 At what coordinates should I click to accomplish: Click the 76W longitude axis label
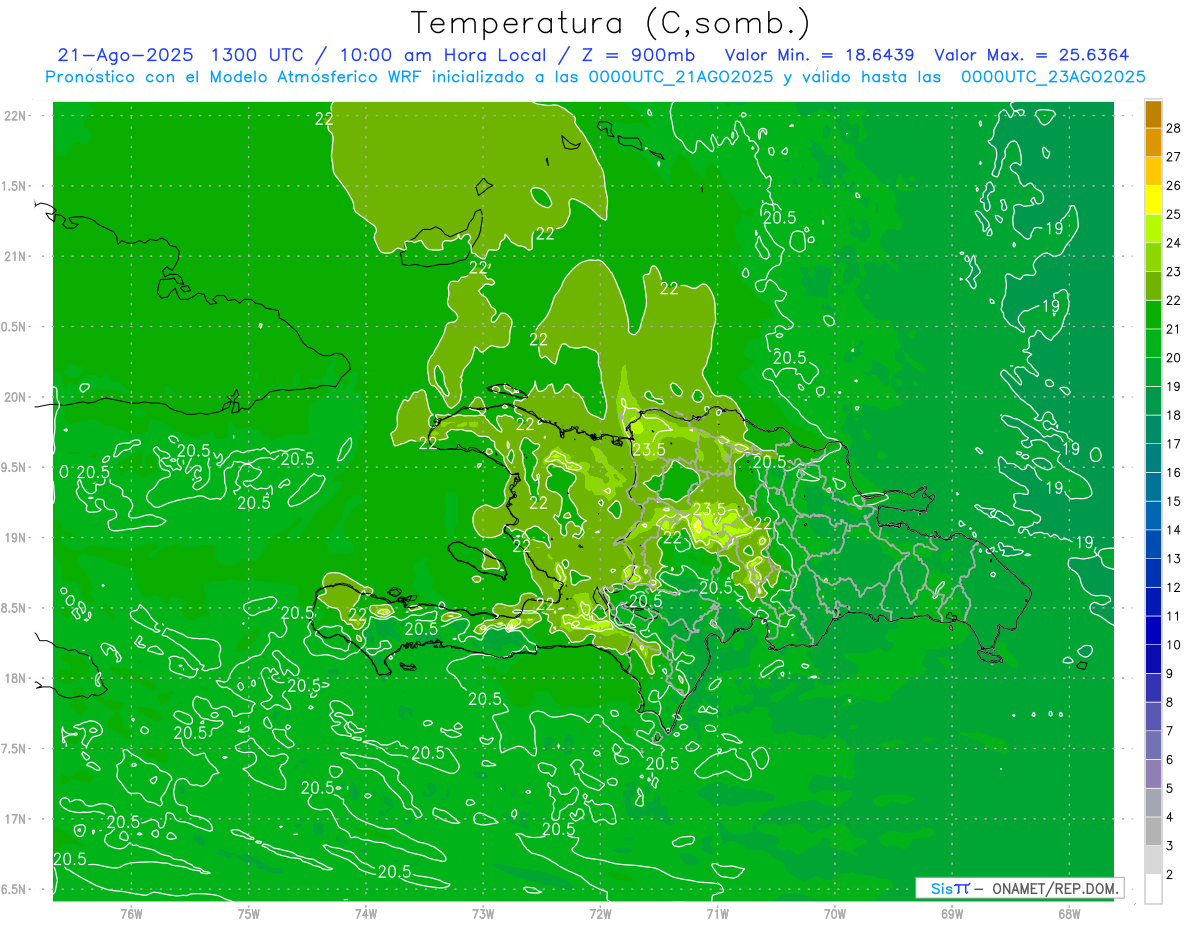coord(131,914)
